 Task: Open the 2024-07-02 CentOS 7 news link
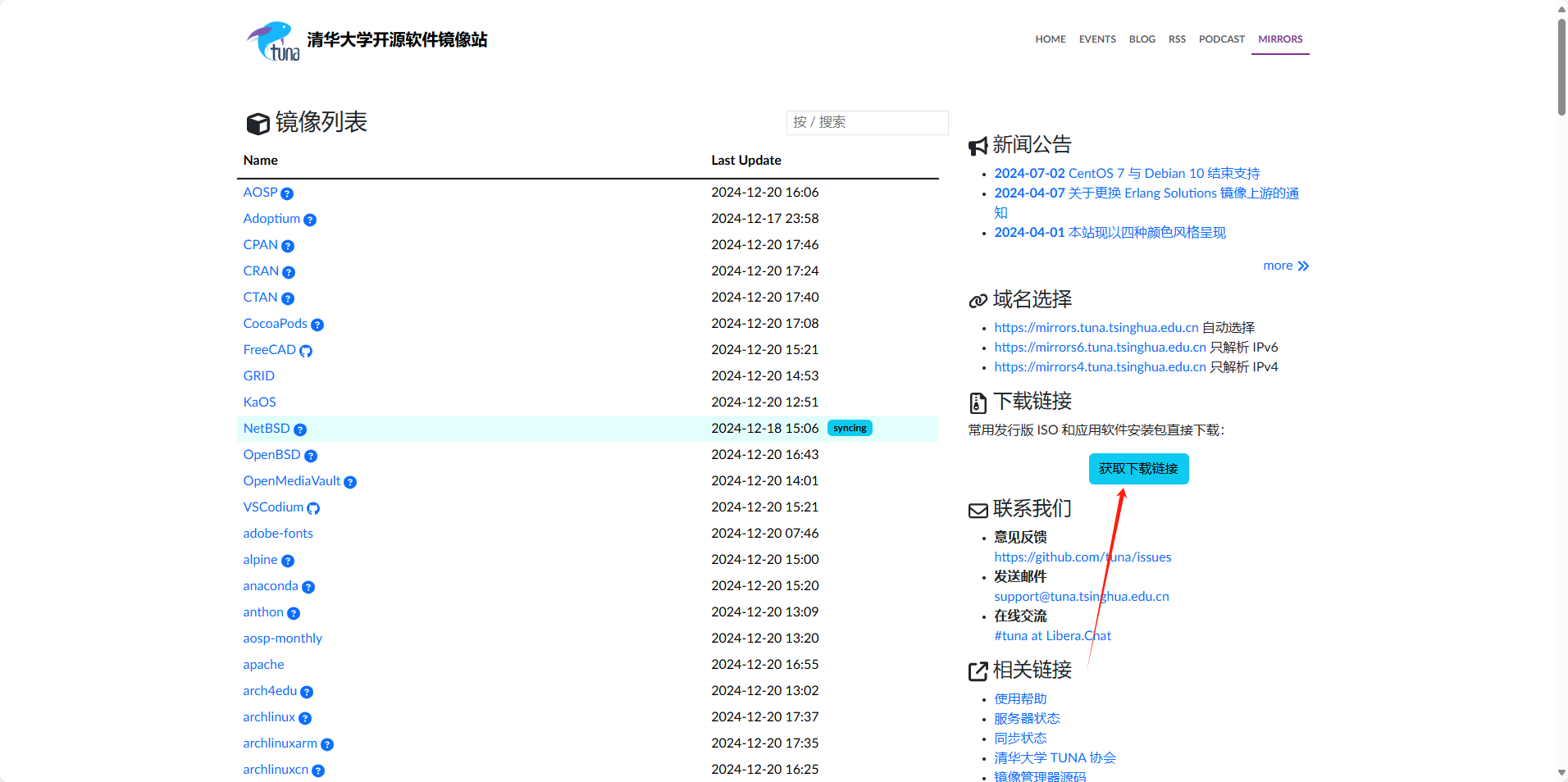click(x=1127, y=174)
